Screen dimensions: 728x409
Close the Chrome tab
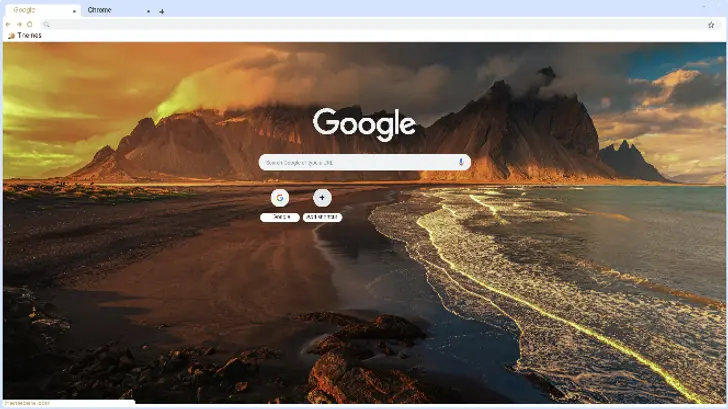click(x=149, y=11)
